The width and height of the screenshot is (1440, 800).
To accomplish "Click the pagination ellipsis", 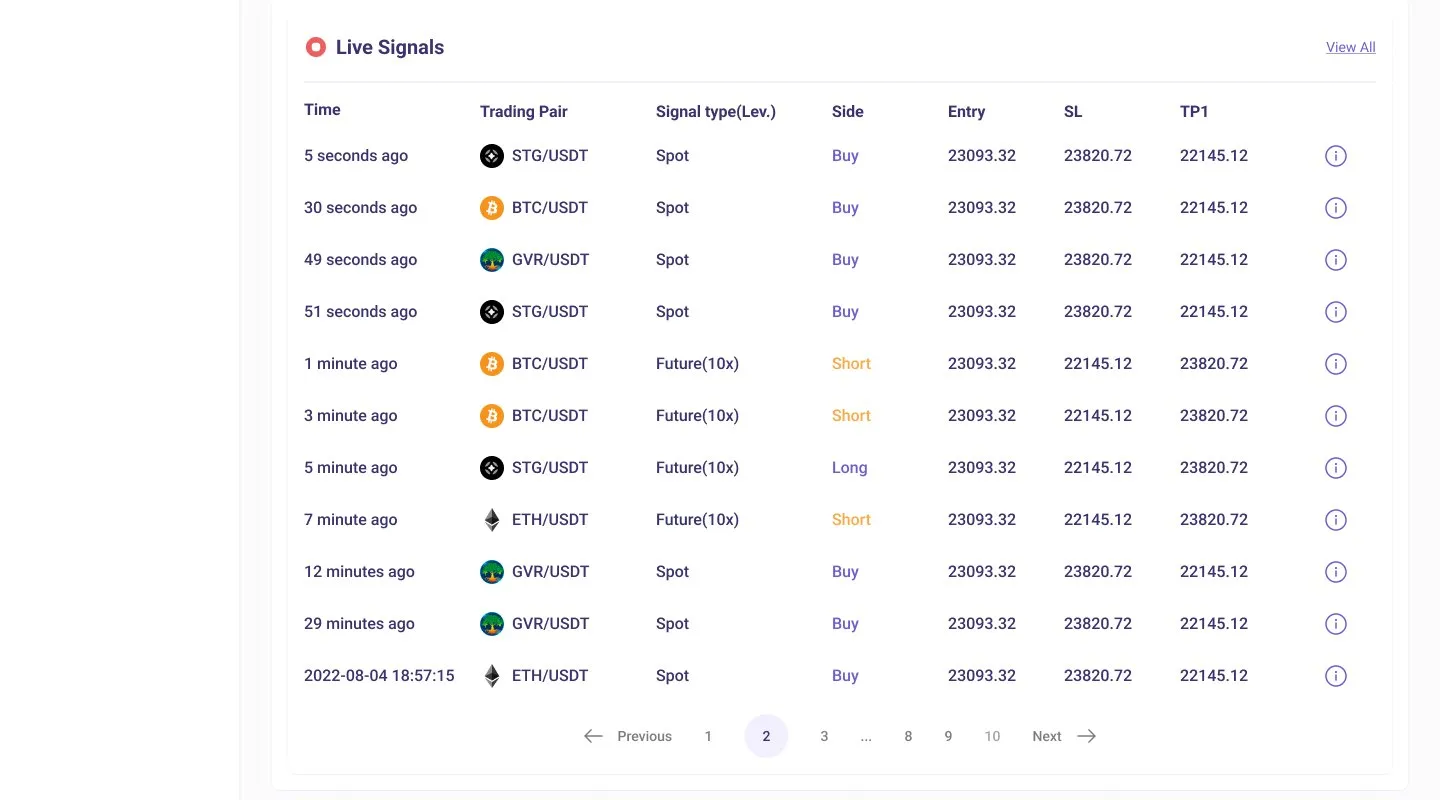I will point(866,737).
